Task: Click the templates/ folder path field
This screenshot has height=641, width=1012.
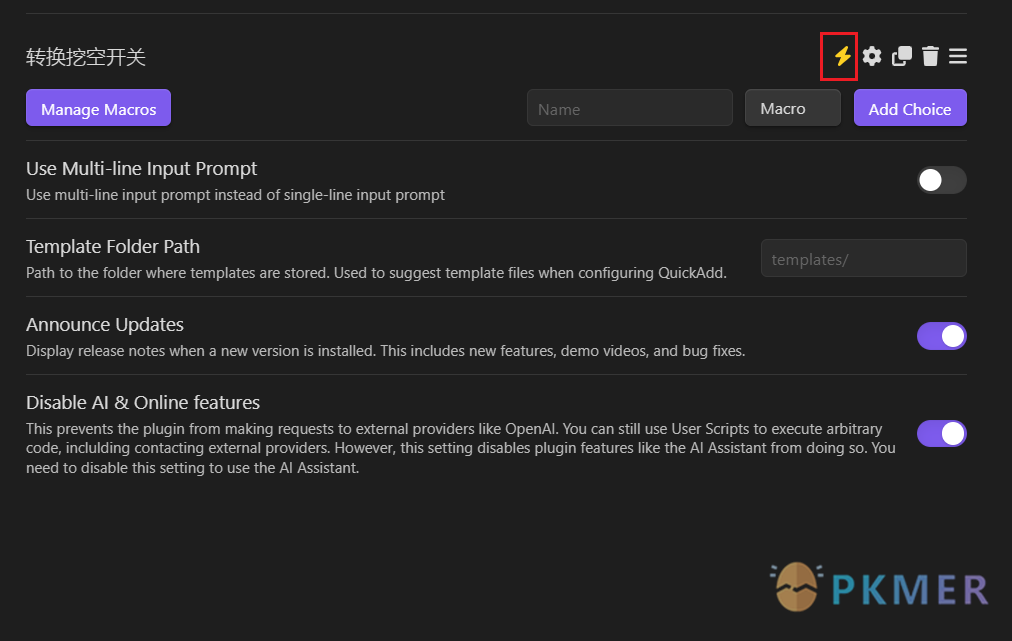Action: click(863, 258)
